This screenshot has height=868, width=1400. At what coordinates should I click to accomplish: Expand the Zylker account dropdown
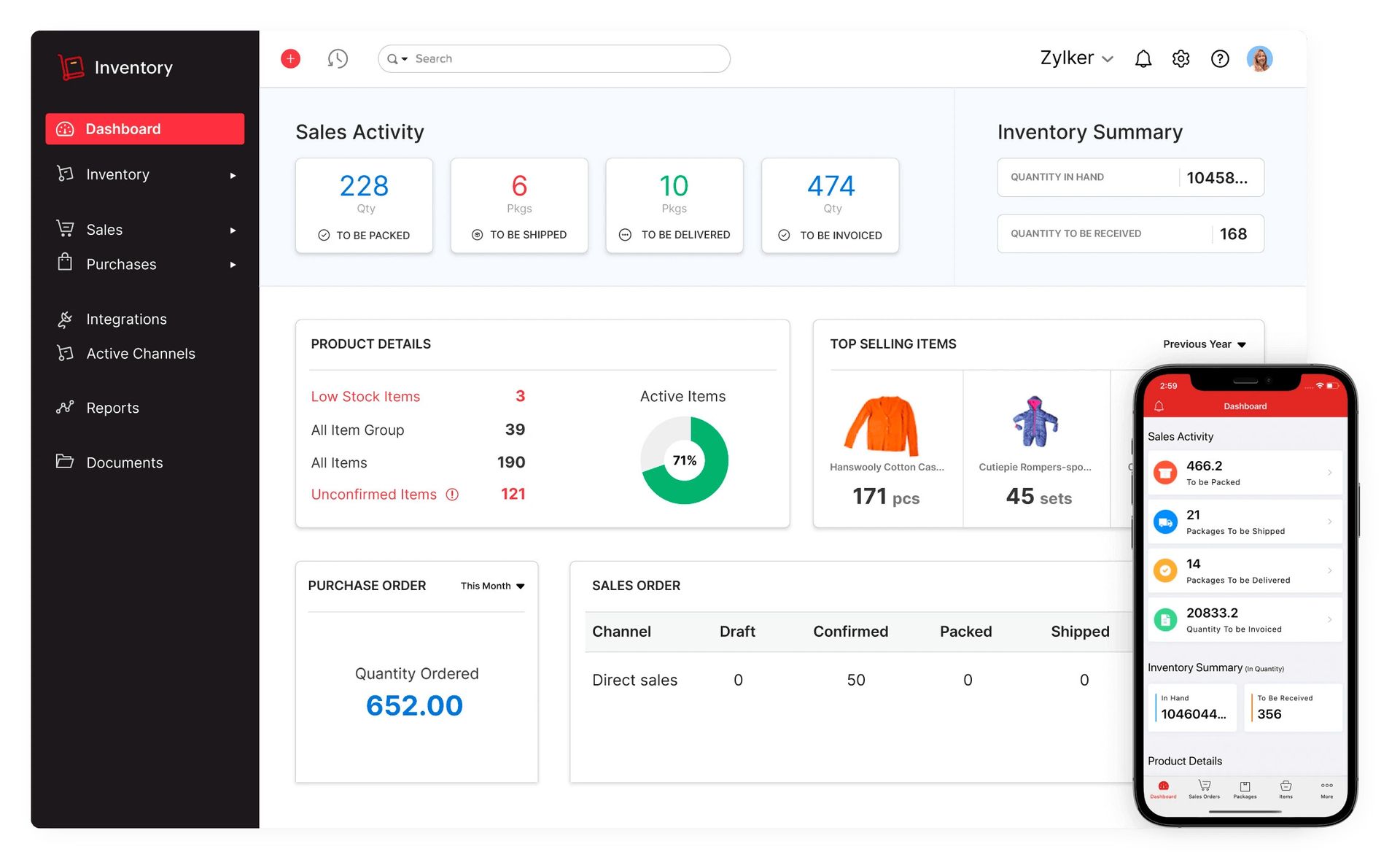click(x=1076, y=58)
